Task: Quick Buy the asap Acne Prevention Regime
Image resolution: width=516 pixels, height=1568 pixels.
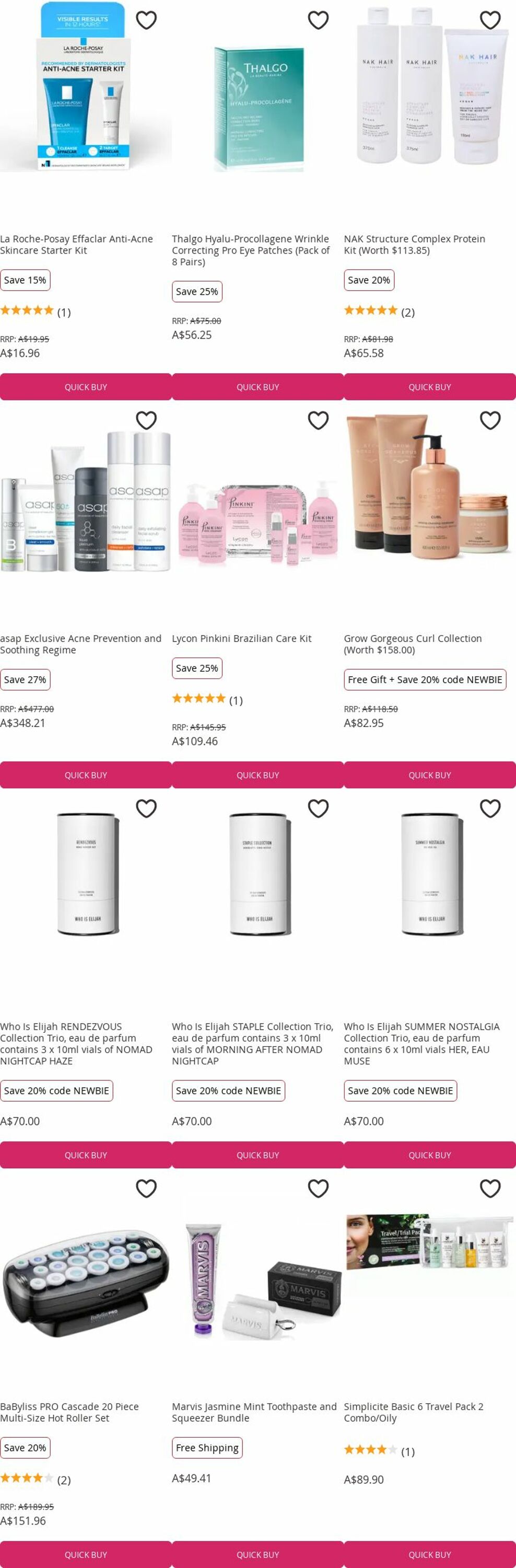Action: (86, 775)
